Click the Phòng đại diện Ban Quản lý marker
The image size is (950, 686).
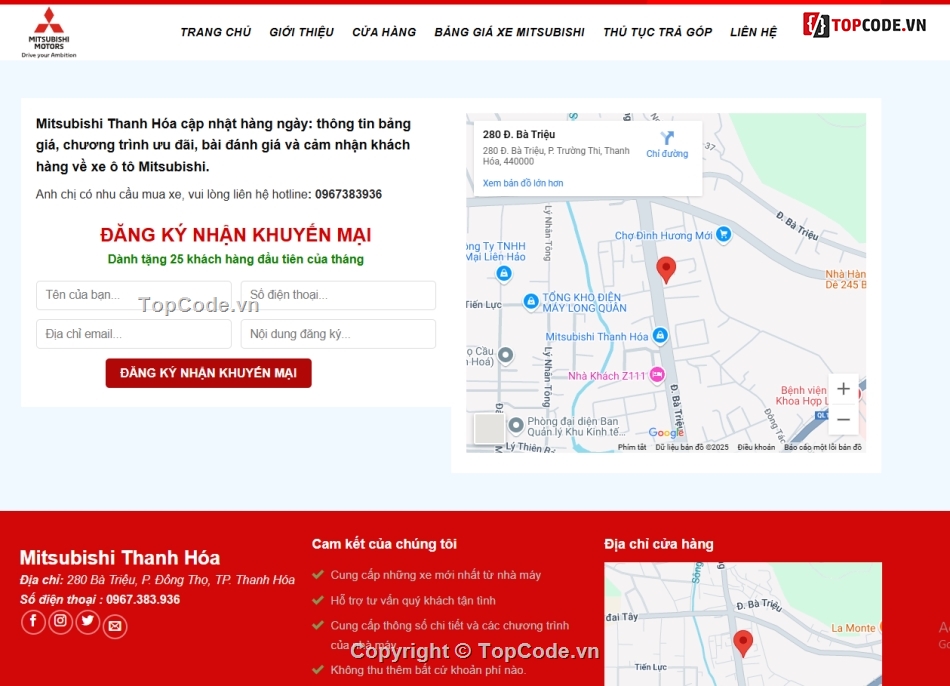516,425
